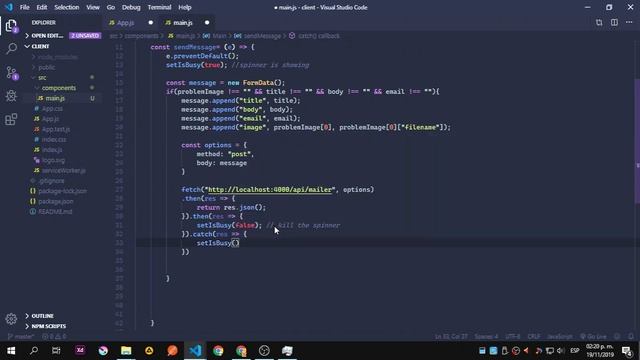Click the Go Live status bar button
The image size is (640, 360).
(x=594, y=337)
